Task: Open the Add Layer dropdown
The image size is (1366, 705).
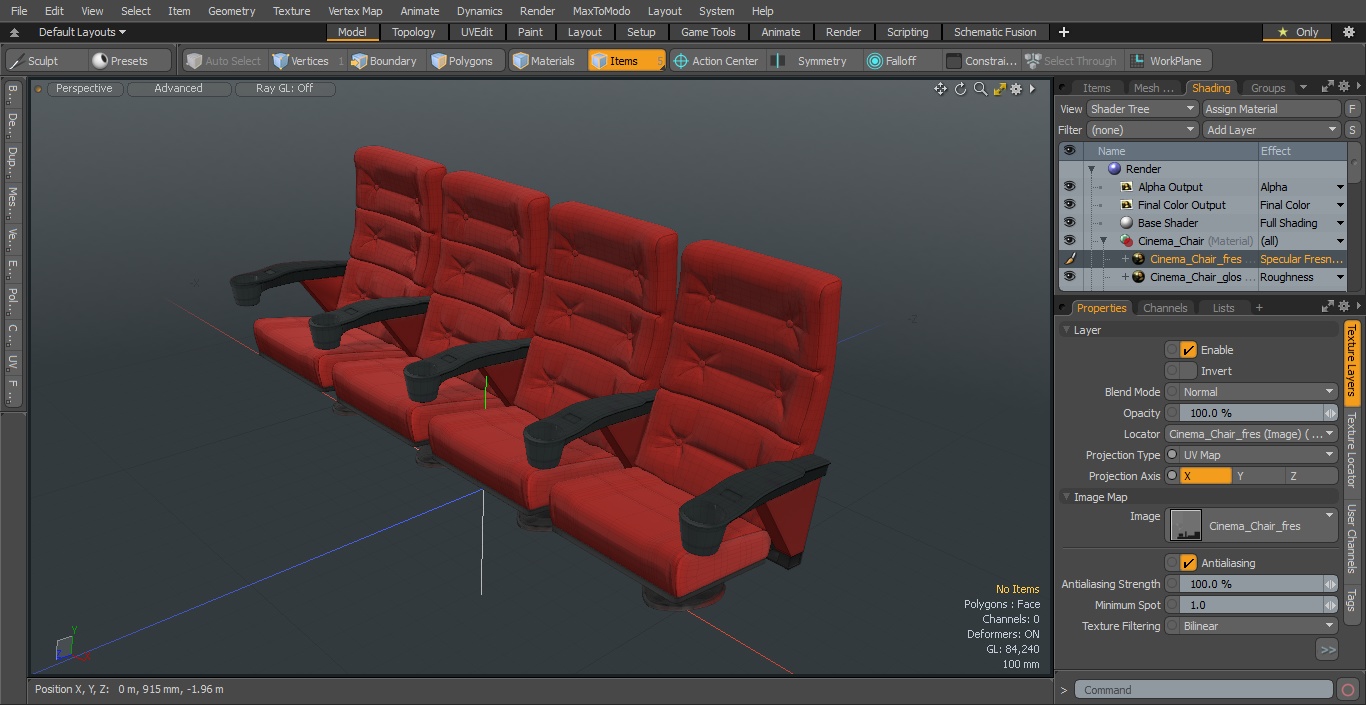Action: click(x=1271, y=130)
